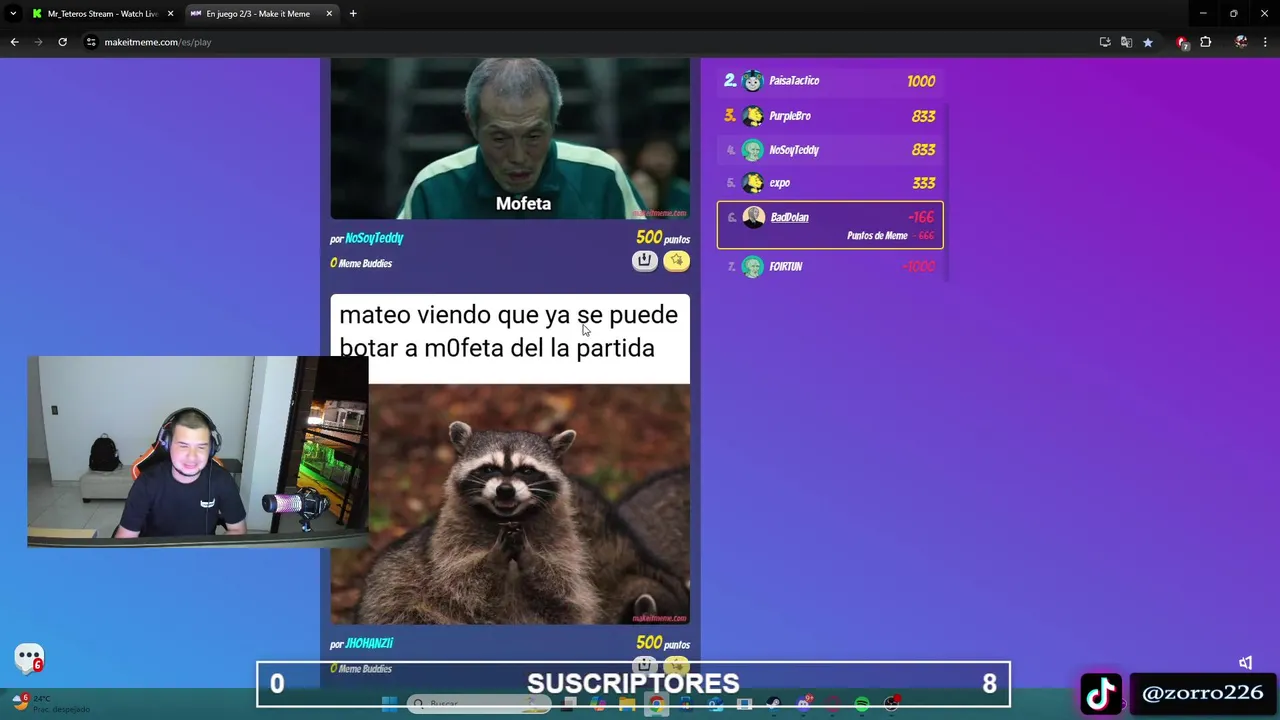Image resolution: width=1280 pixels, height=720 pixels.
Task: Click the Mofeta meme image
Action: pyautogui.click(x=510, y=139)
